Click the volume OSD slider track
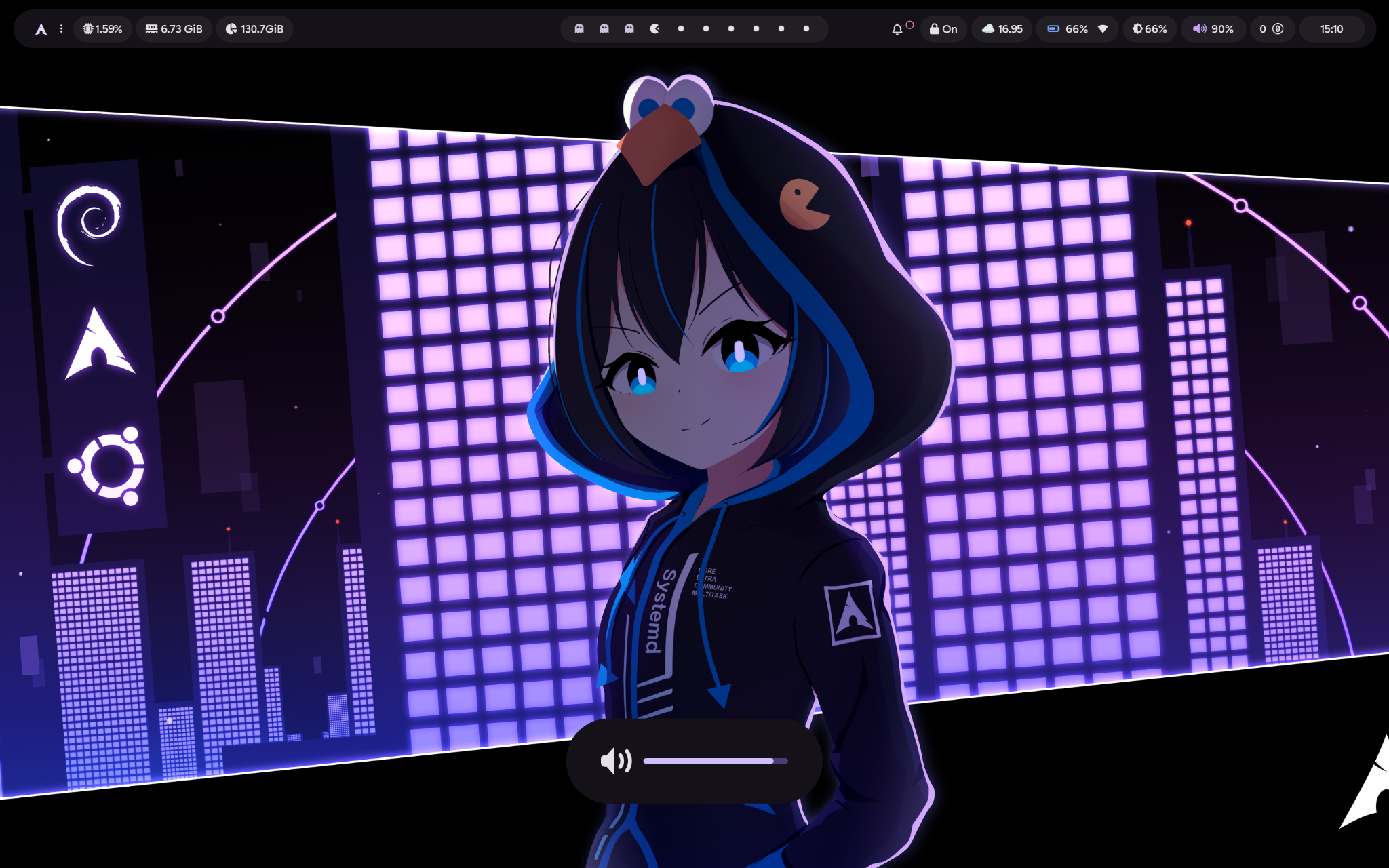 (x=716, y=761)
